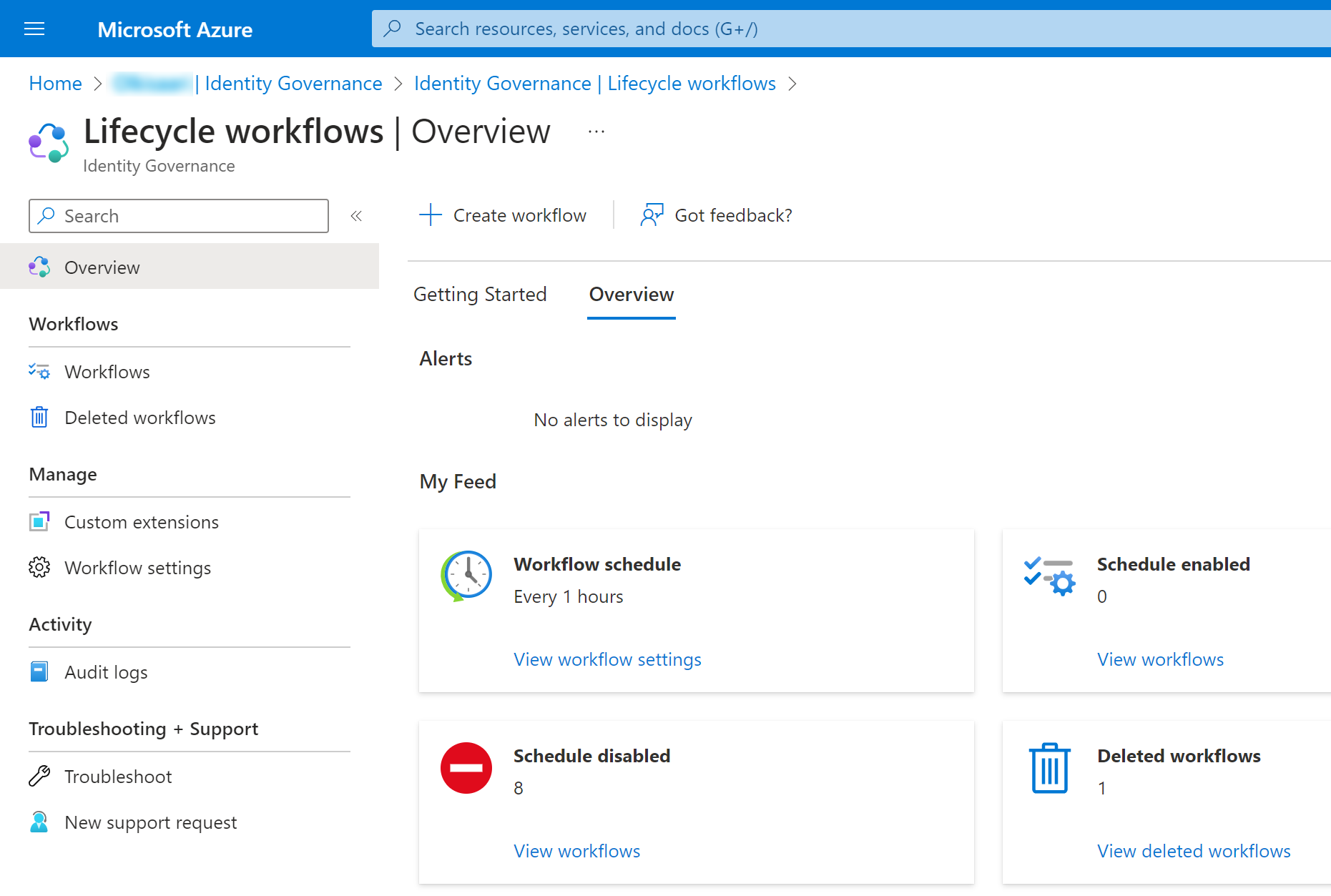Click the Custom extensions icon
Screen dimensions: 1331x896
pyautogui.click(x=39, y=521)
